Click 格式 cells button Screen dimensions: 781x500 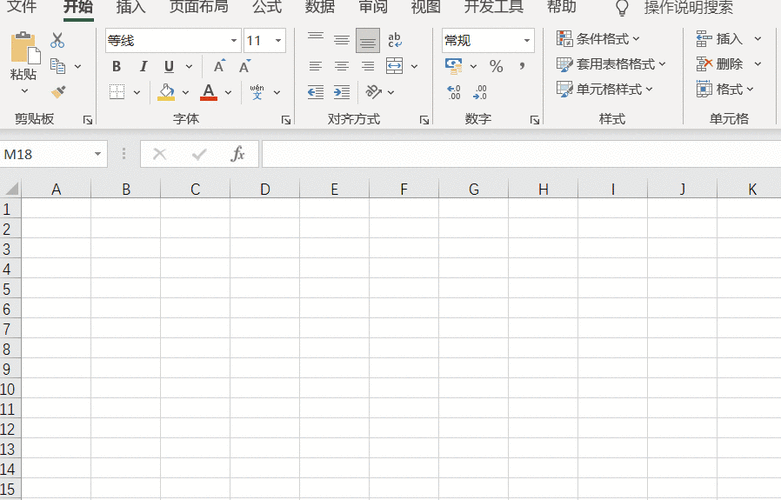point(725,89)
